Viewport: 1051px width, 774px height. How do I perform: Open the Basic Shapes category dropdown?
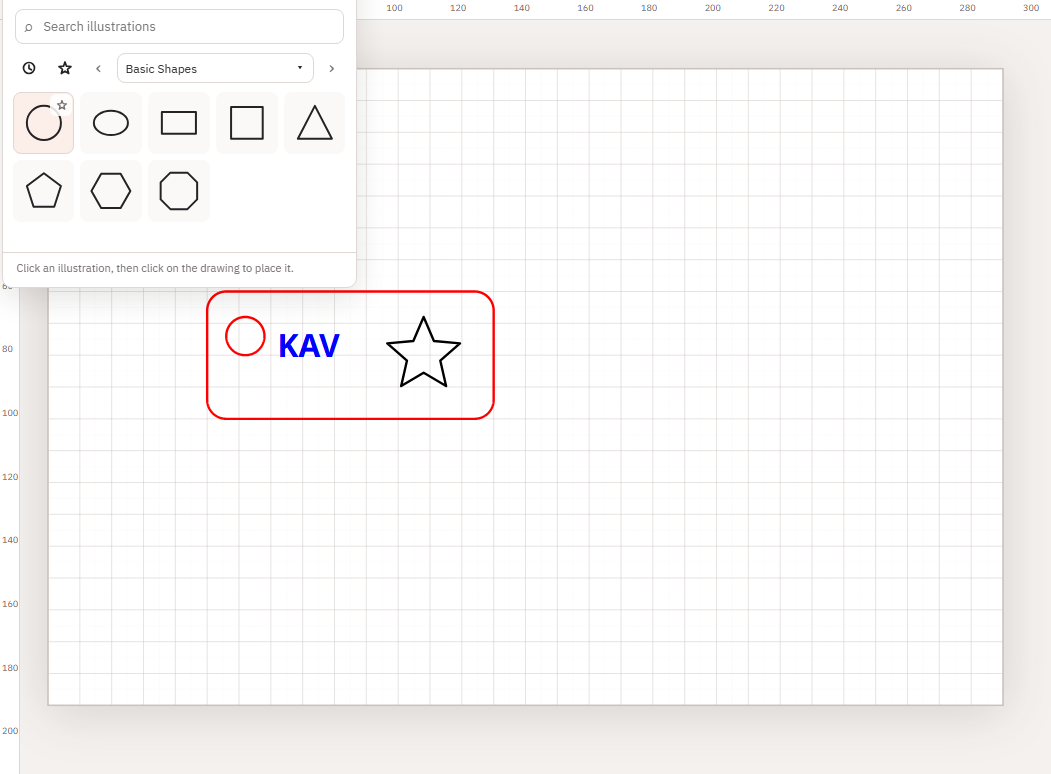click(x=215, y=68)
